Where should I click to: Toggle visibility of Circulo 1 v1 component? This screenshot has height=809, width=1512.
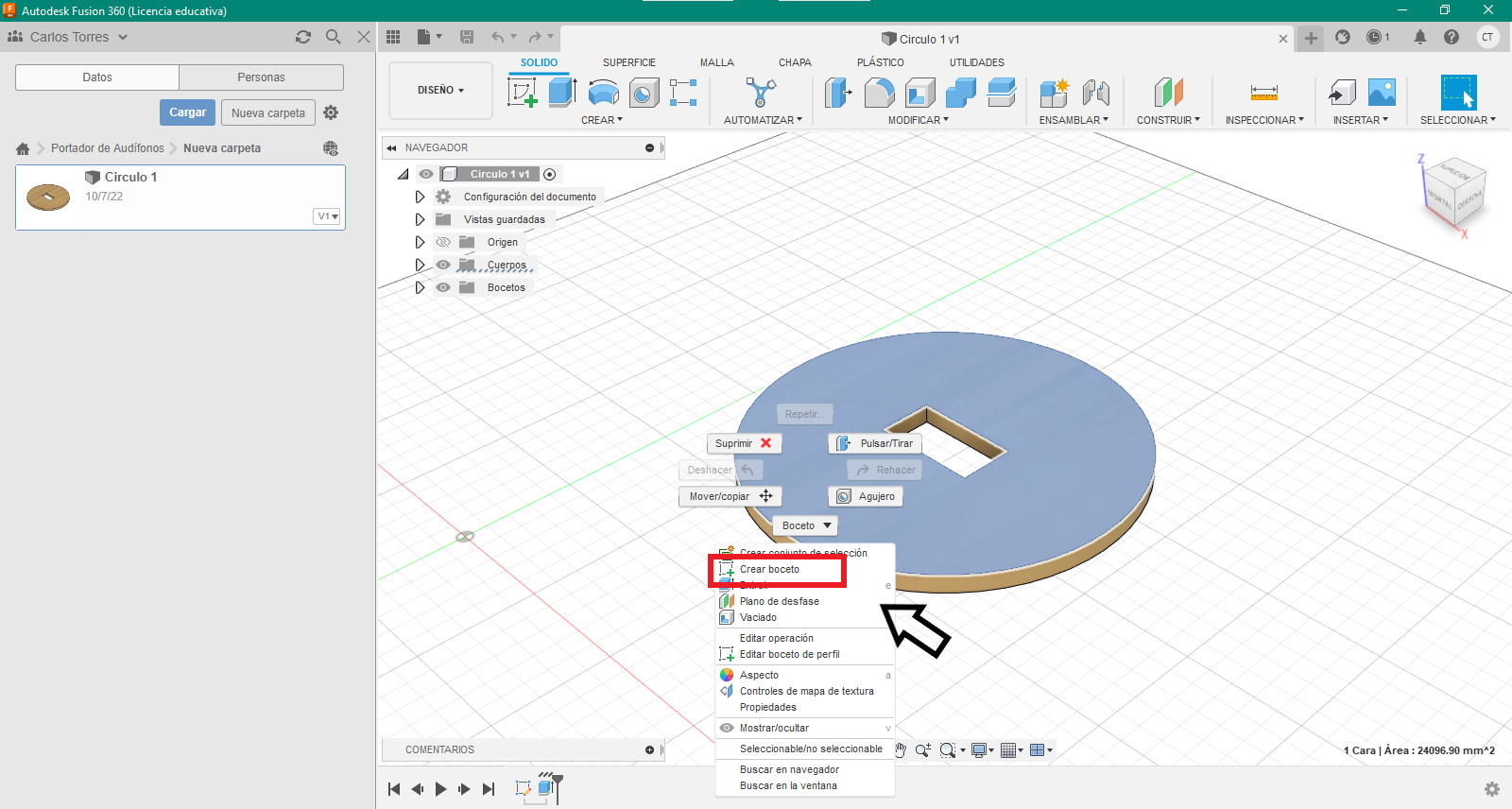click(426, 174)
